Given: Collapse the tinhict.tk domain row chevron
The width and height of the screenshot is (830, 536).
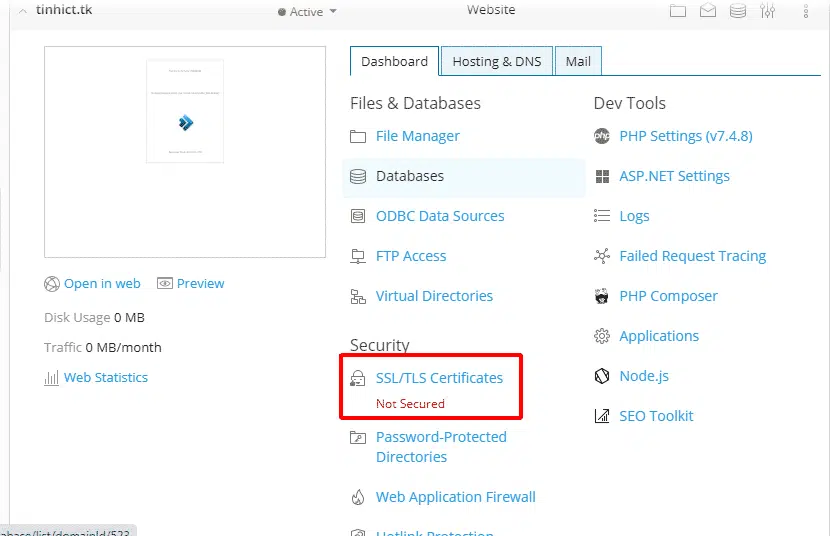Looking at the screenshot, I should coord(23,11).
